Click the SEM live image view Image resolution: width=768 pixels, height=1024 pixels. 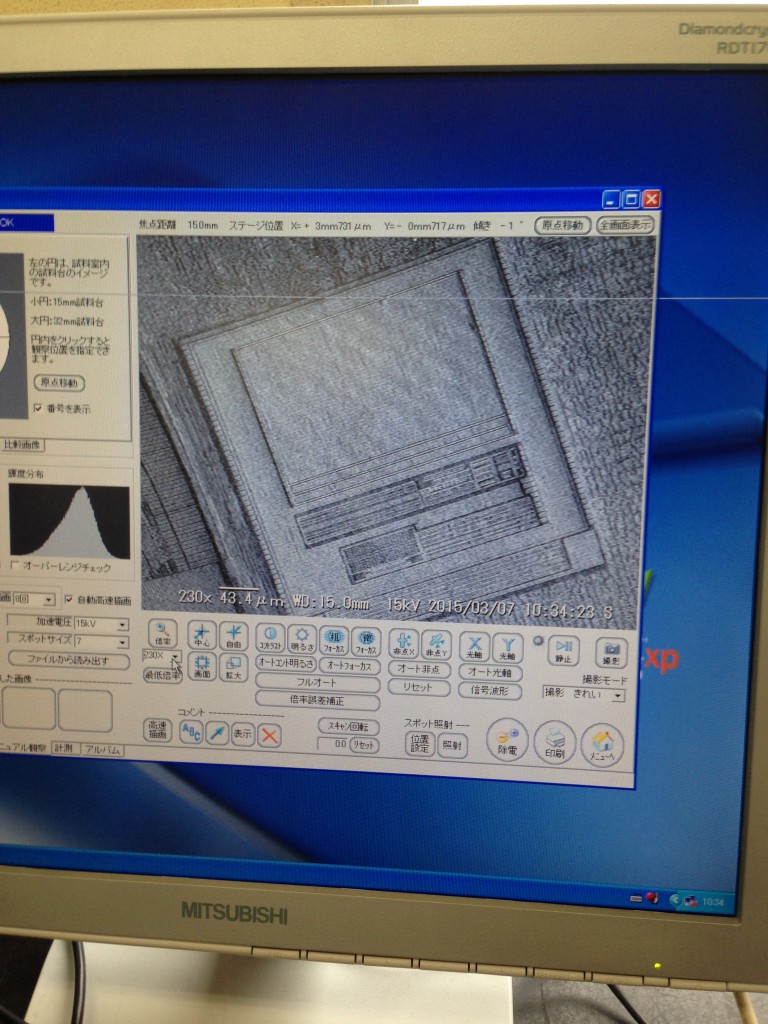[x=398, y=431]
